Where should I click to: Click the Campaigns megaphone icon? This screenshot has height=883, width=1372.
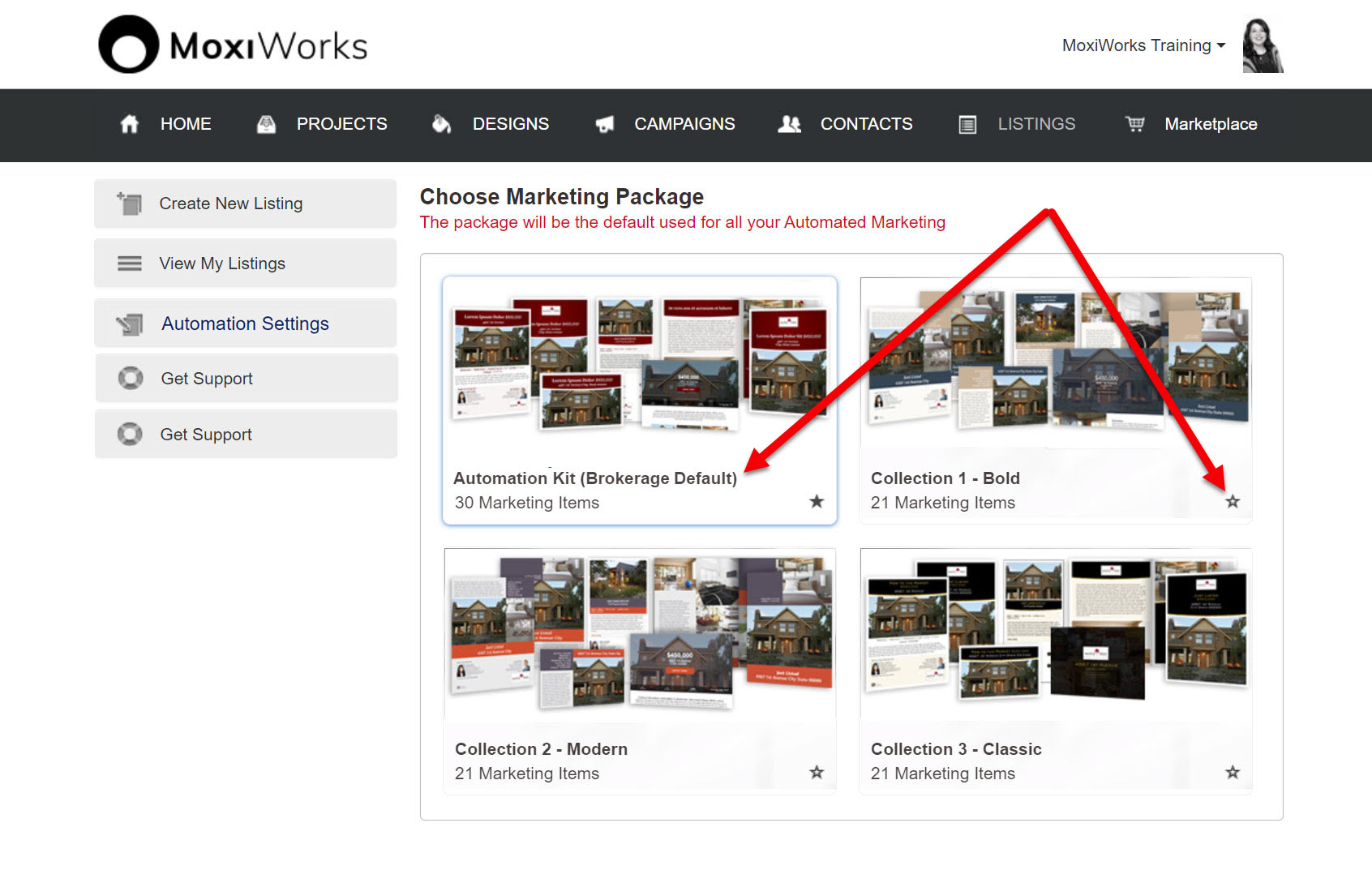[x=604, y=124]
